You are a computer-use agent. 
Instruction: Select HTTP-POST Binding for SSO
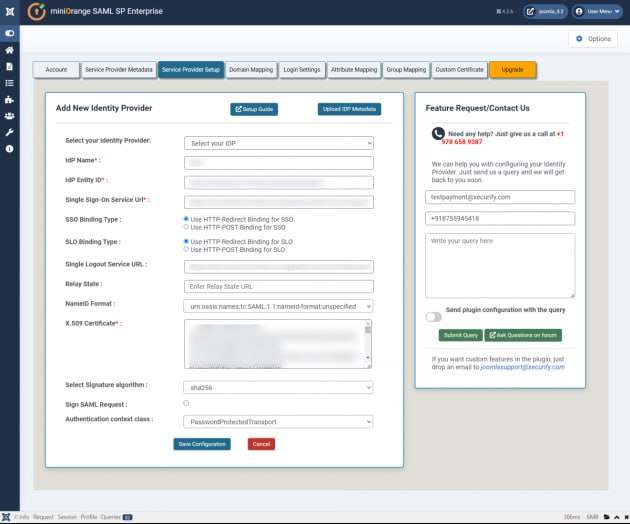click(186, 227)
